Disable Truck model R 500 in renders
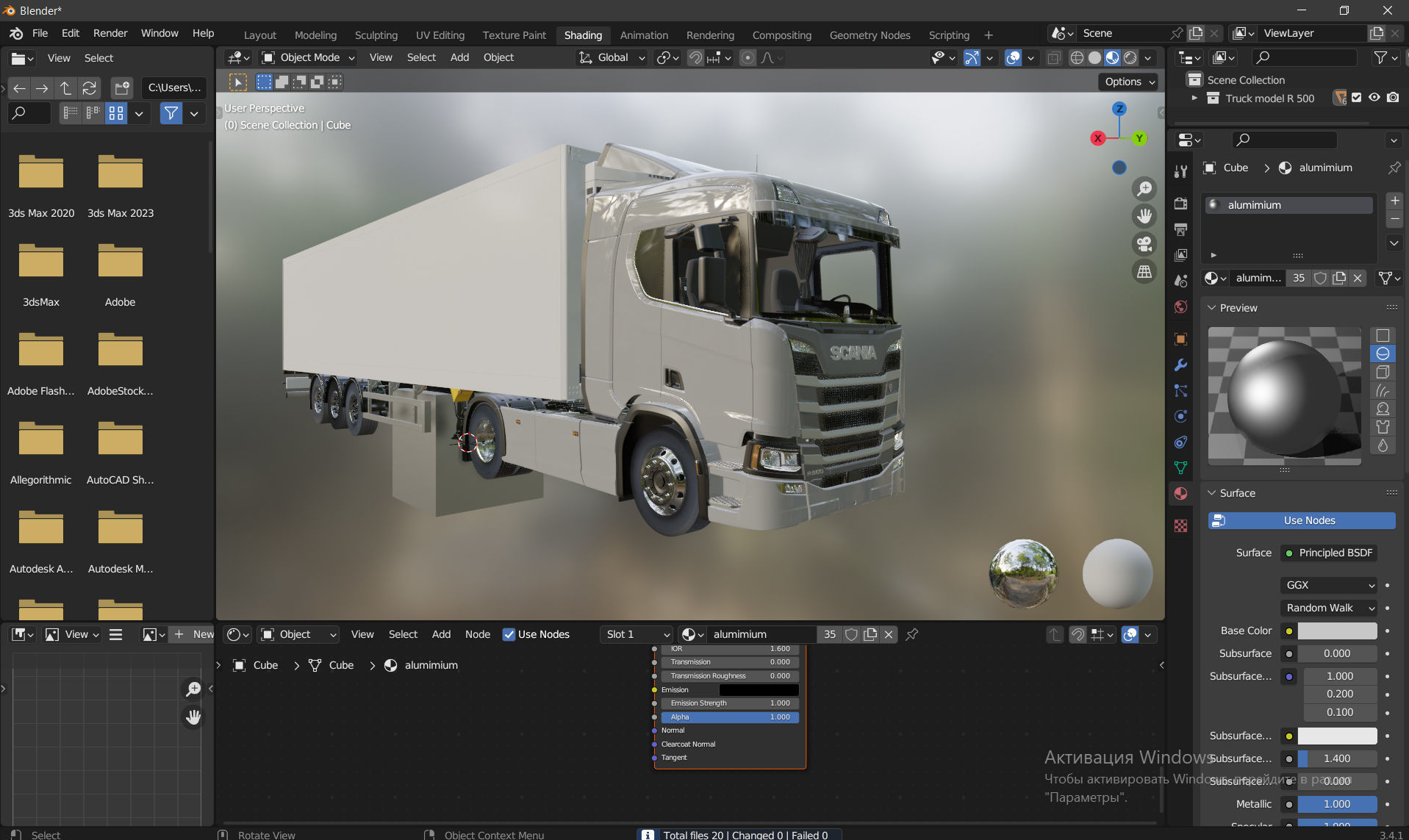Screen dimensions: 1409x840 (x=1393, y=98)
